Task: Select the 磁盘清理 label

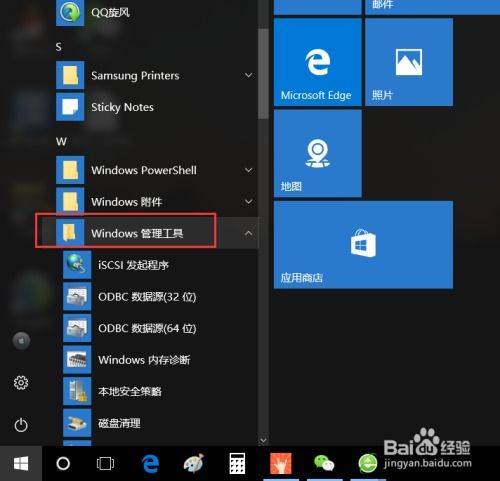Action: [119, 423]
